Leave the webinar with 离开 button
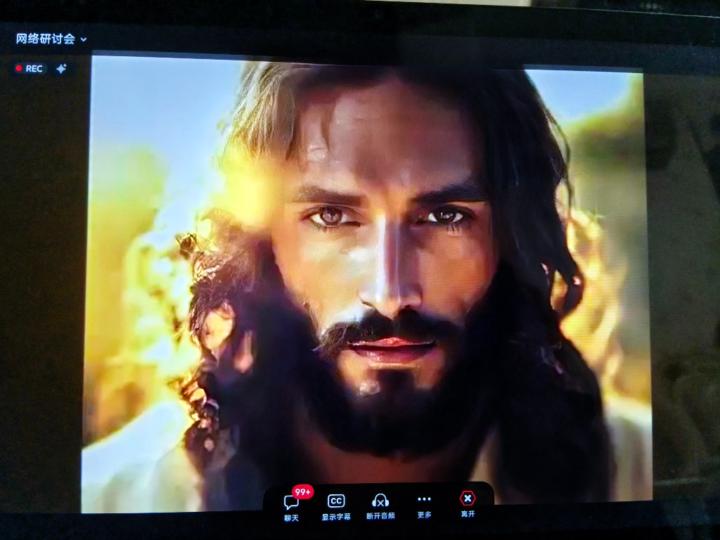 tap(467, 505)
